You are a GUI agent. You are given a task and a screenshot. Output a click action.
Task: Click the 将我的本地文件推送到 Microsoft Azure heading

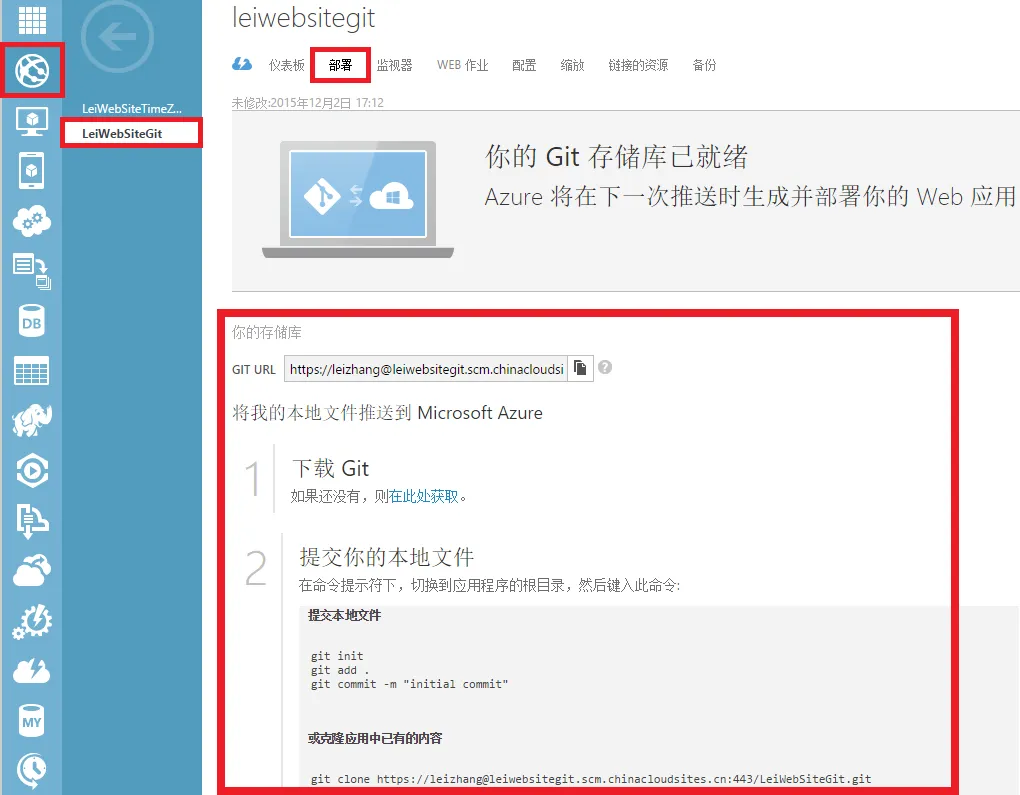point(388,412)
